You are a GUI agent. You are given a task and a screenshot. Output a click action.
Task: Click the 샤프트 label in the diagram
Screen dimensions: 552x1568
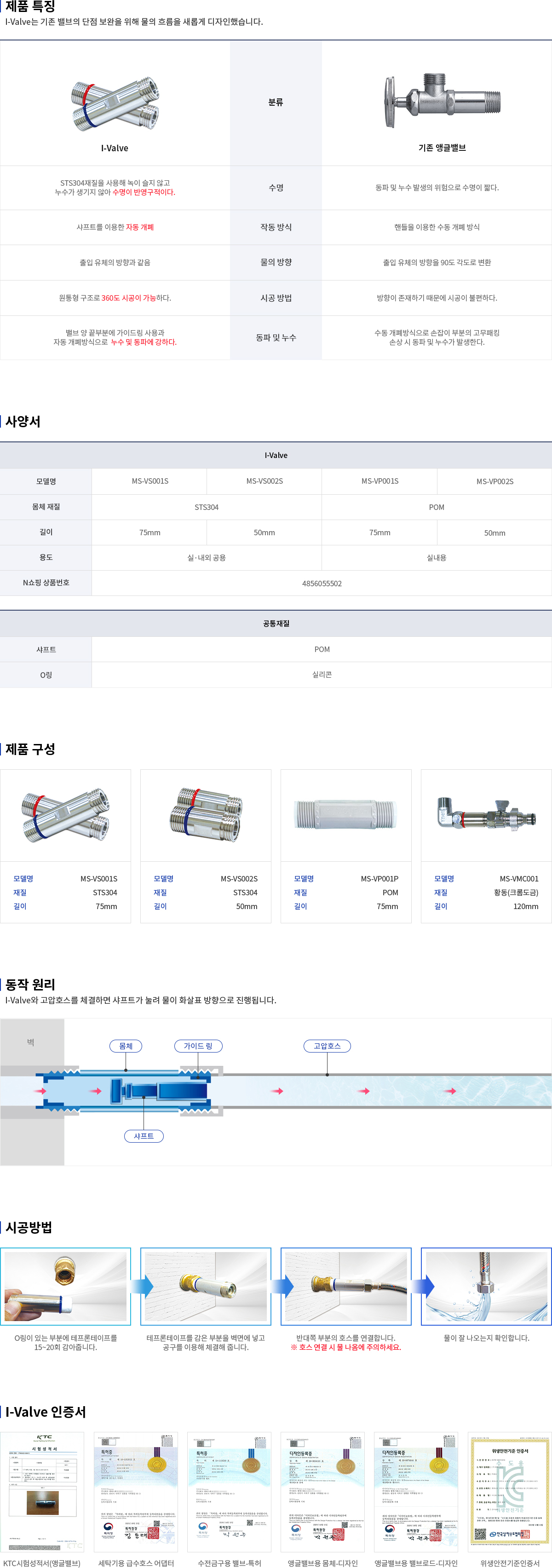pyautogui.click(x=144, y=1136)
